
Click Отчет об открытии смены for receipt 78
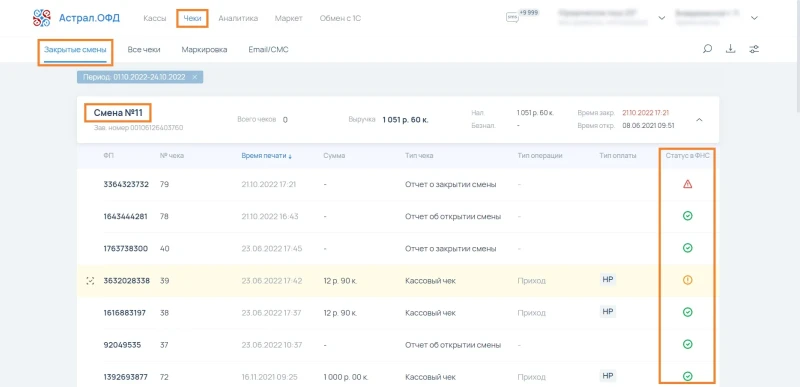(x=453, y=217)
